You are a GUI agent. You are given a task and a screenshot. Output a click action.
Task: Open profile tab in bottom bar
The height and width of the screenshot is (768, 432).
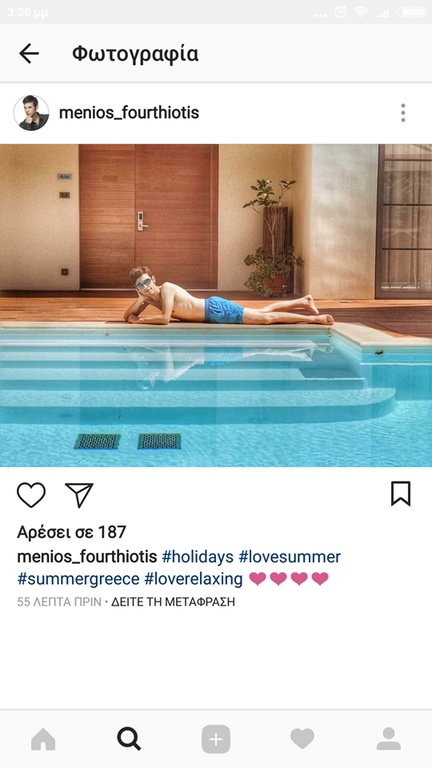coord(389,739)
